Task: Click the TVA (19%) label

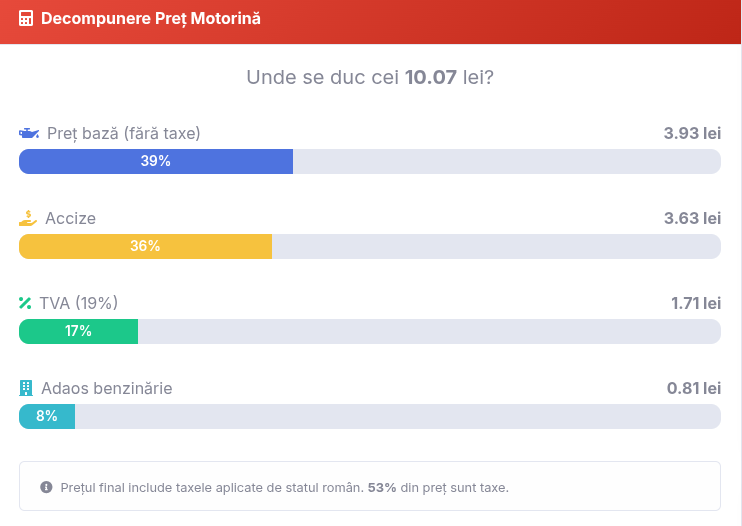Action: click(79, 303)
